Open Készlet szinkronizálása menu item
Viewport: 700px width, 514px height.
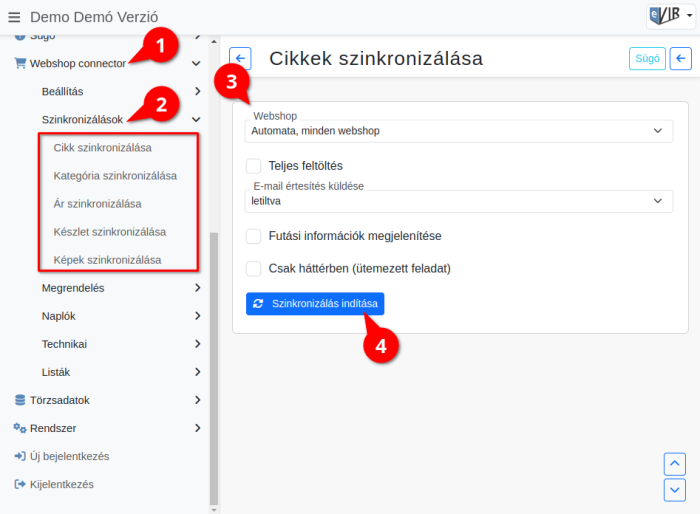click(110, 232)
